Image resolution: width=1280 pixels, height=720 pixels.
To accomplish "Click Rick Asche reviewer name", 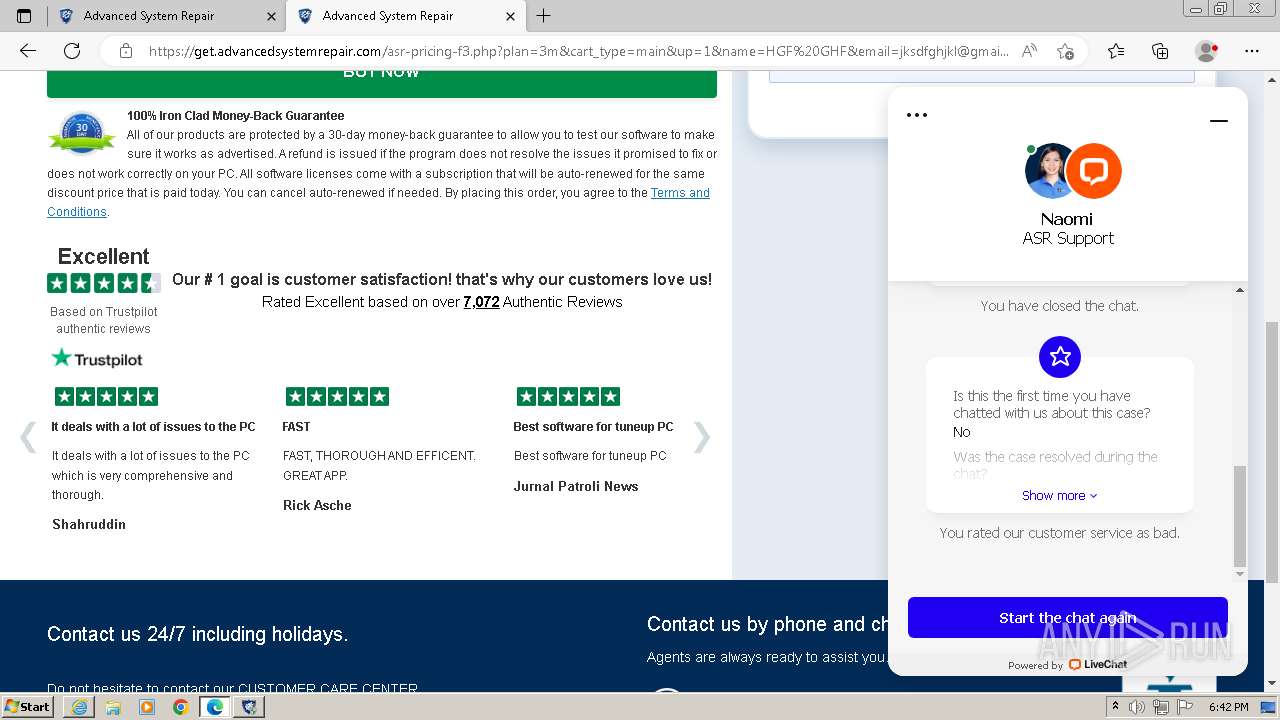I will click(317, 505).
